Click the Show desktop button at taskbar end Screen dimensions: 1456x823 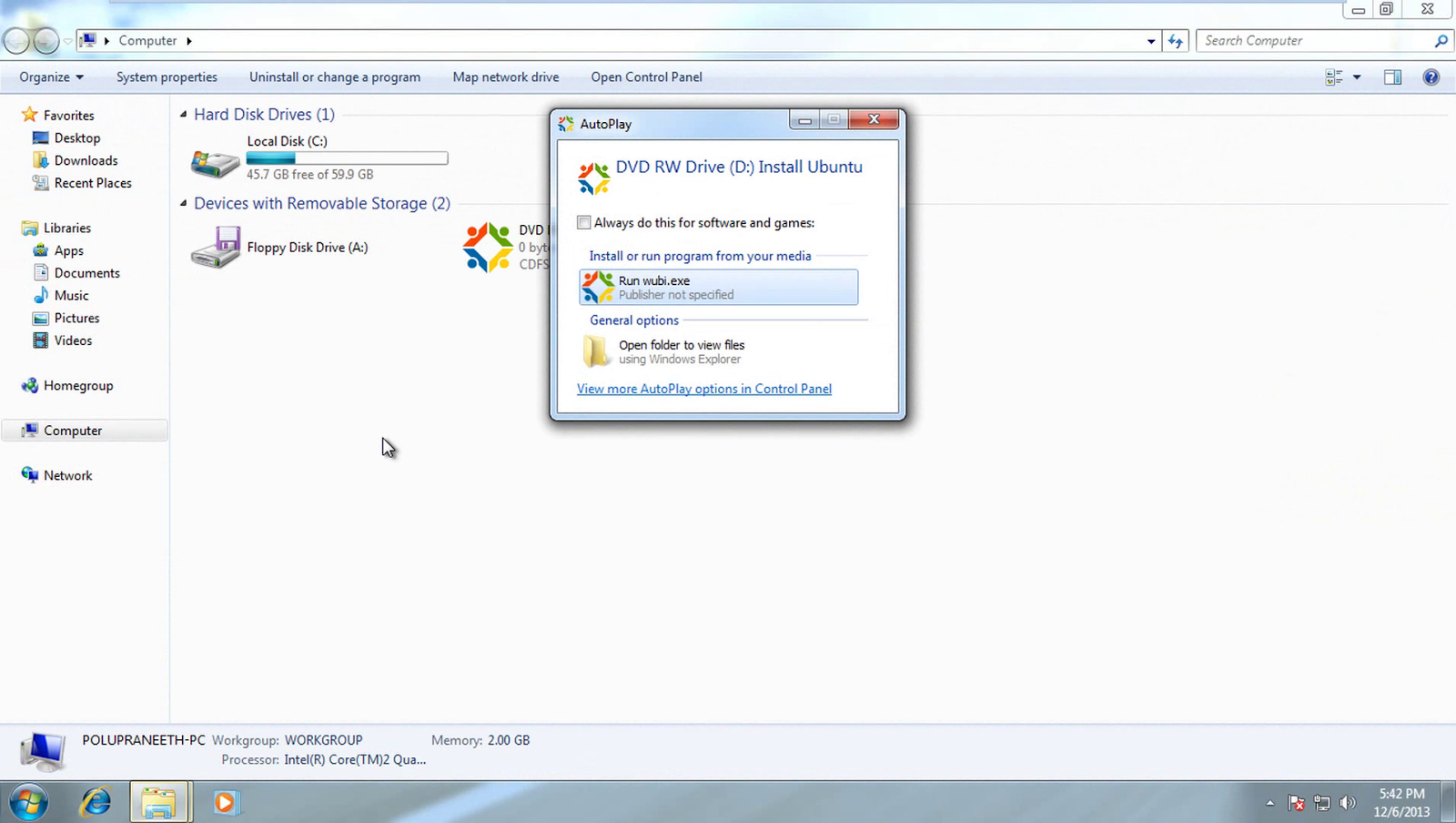[1449, 802]
